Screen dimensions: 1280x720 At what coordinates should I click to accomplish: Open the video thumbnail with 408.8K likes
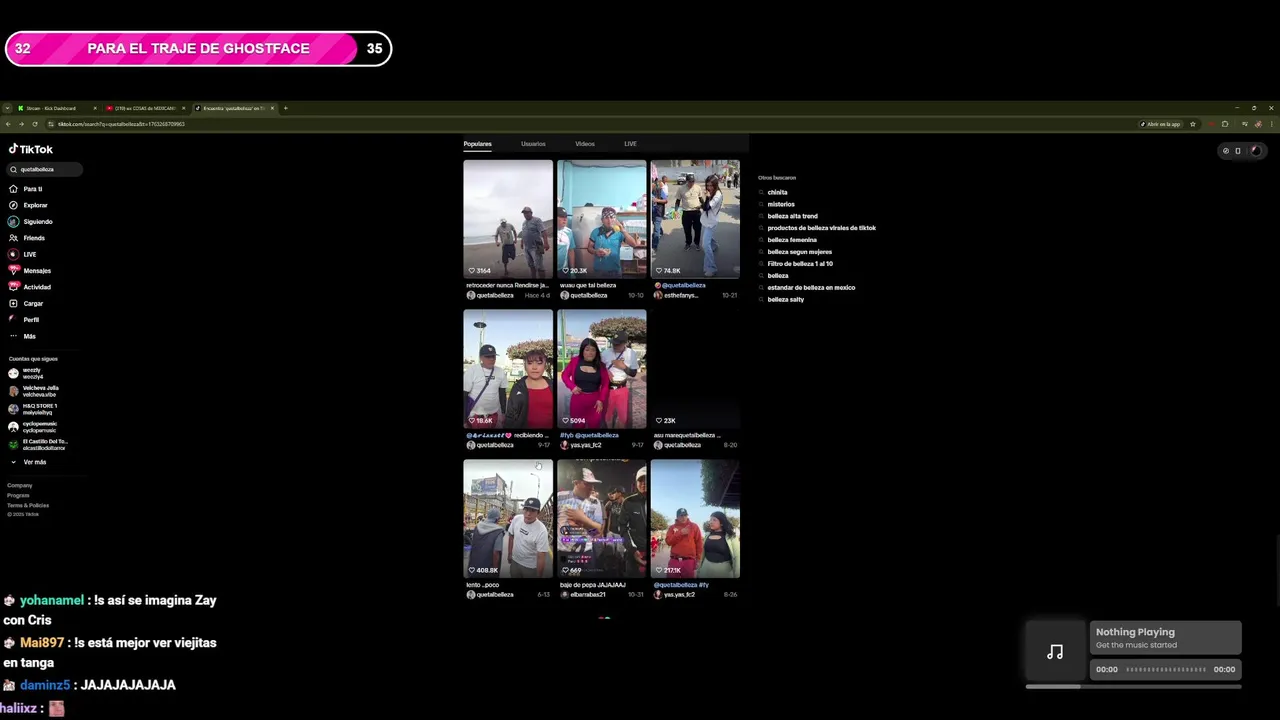tap(508, 519)
